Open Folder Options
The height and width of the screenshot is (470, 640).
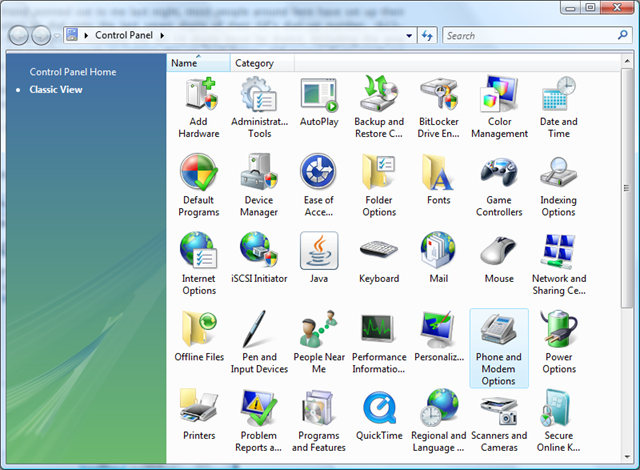point(379,186)
